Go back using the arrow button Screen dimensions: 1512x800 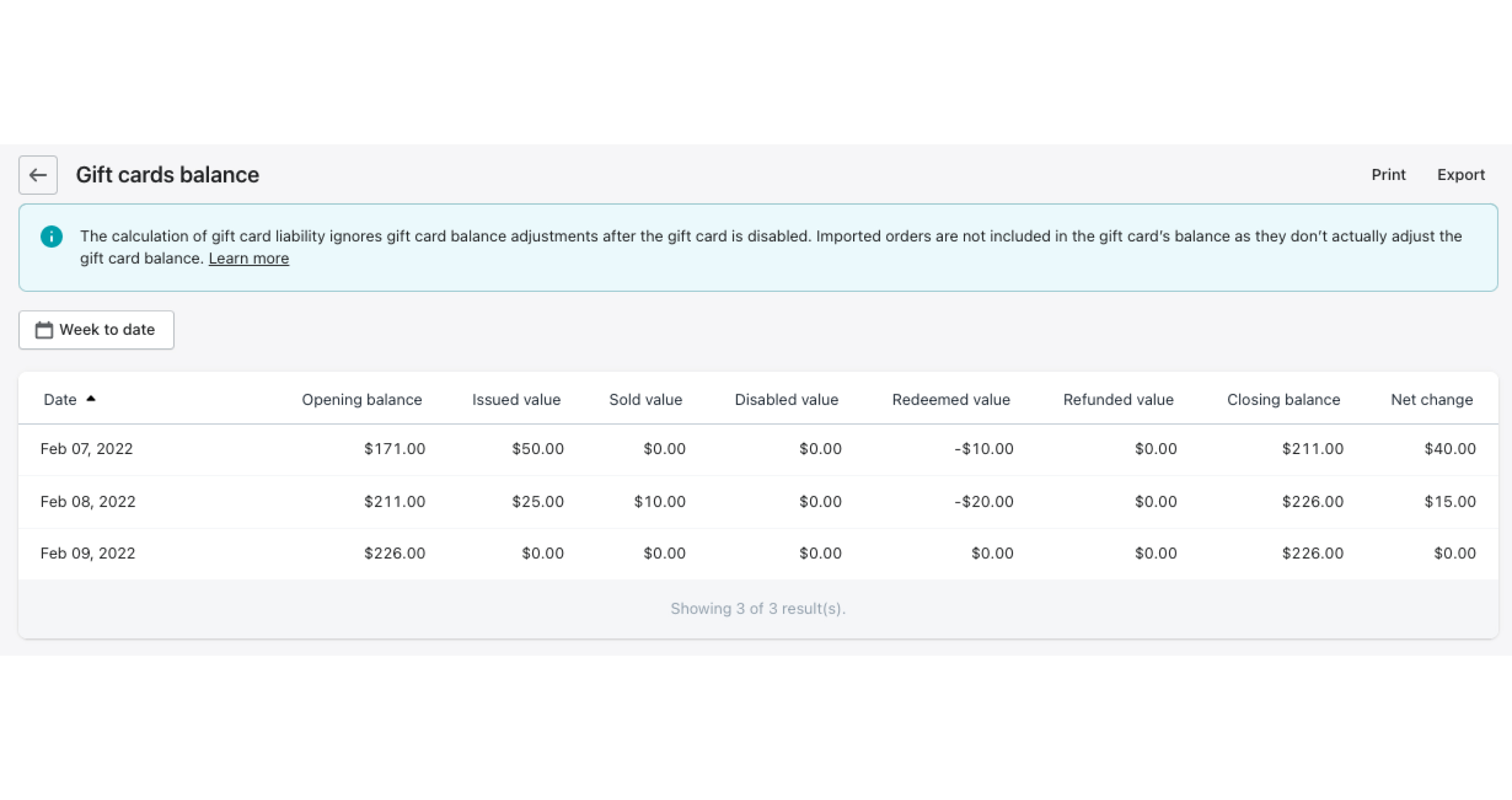tap(38, 175)
